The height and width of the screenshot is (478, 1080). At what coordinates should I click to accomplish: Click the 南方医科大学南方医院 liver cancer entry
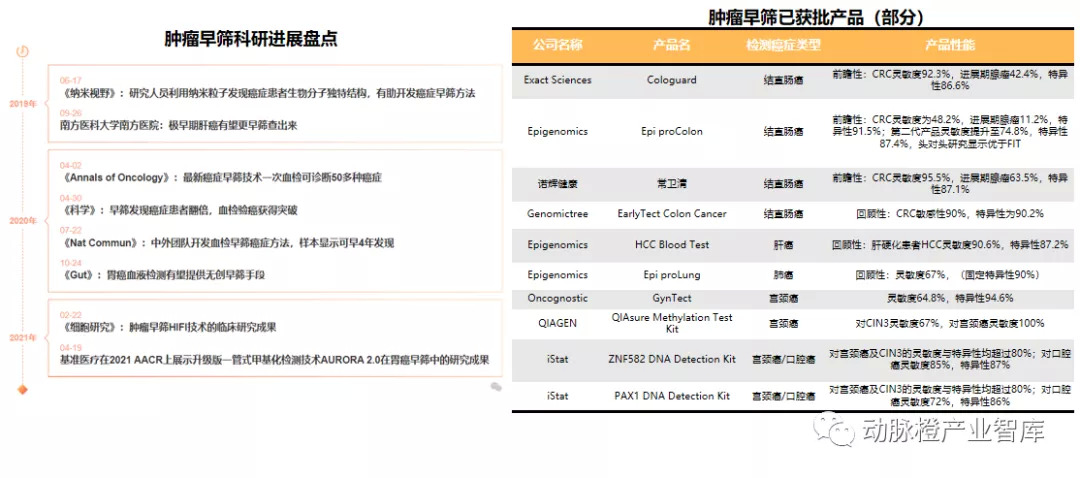click(x=178, y=125)
